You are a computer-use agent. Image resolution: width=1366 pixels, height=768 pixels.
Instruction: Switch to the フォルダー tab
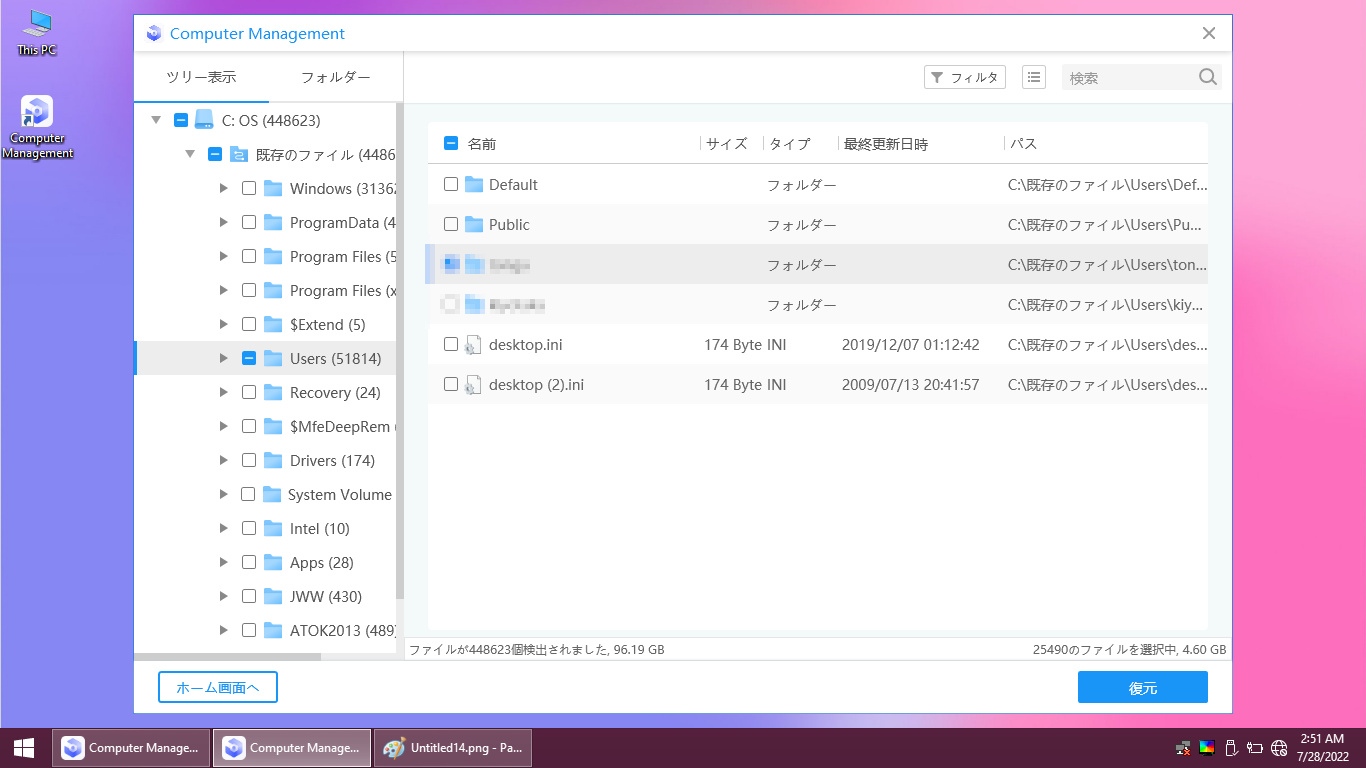(335, 77)
